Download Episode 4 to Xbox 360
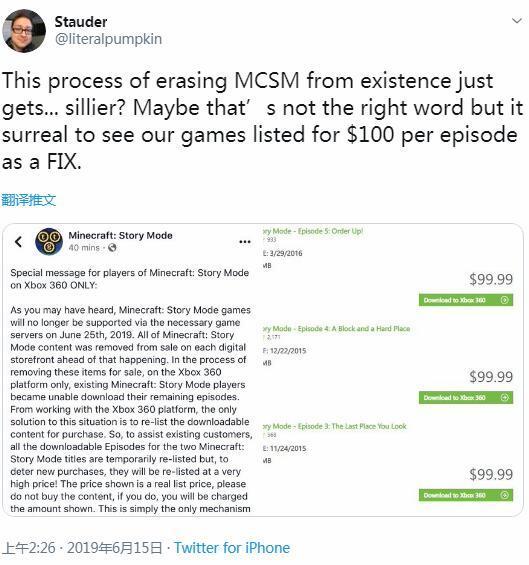This screenshot has height=565, width=529. pos(466,397)
